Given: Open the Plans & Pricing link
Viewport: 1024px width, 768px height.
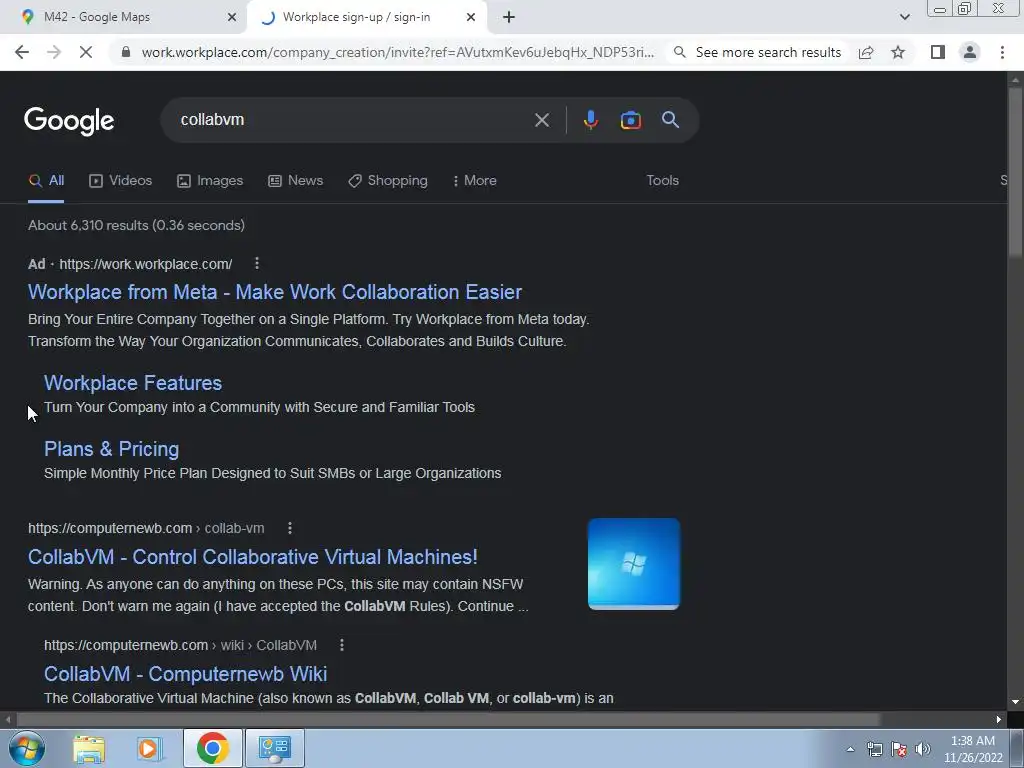Looking at the screenshot, I should coord(112,449).
